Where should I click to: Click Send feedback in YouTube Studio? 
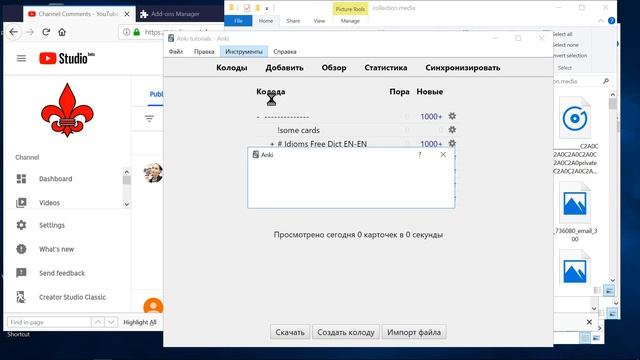[x=62, y=273]
